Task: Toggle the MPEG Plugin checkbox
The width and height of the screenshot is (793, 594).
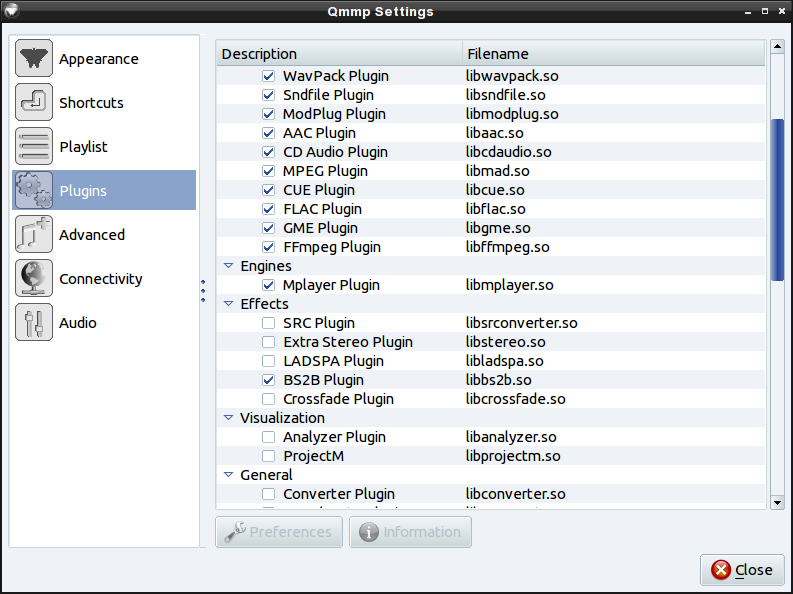Action: (x=269, y=171)
